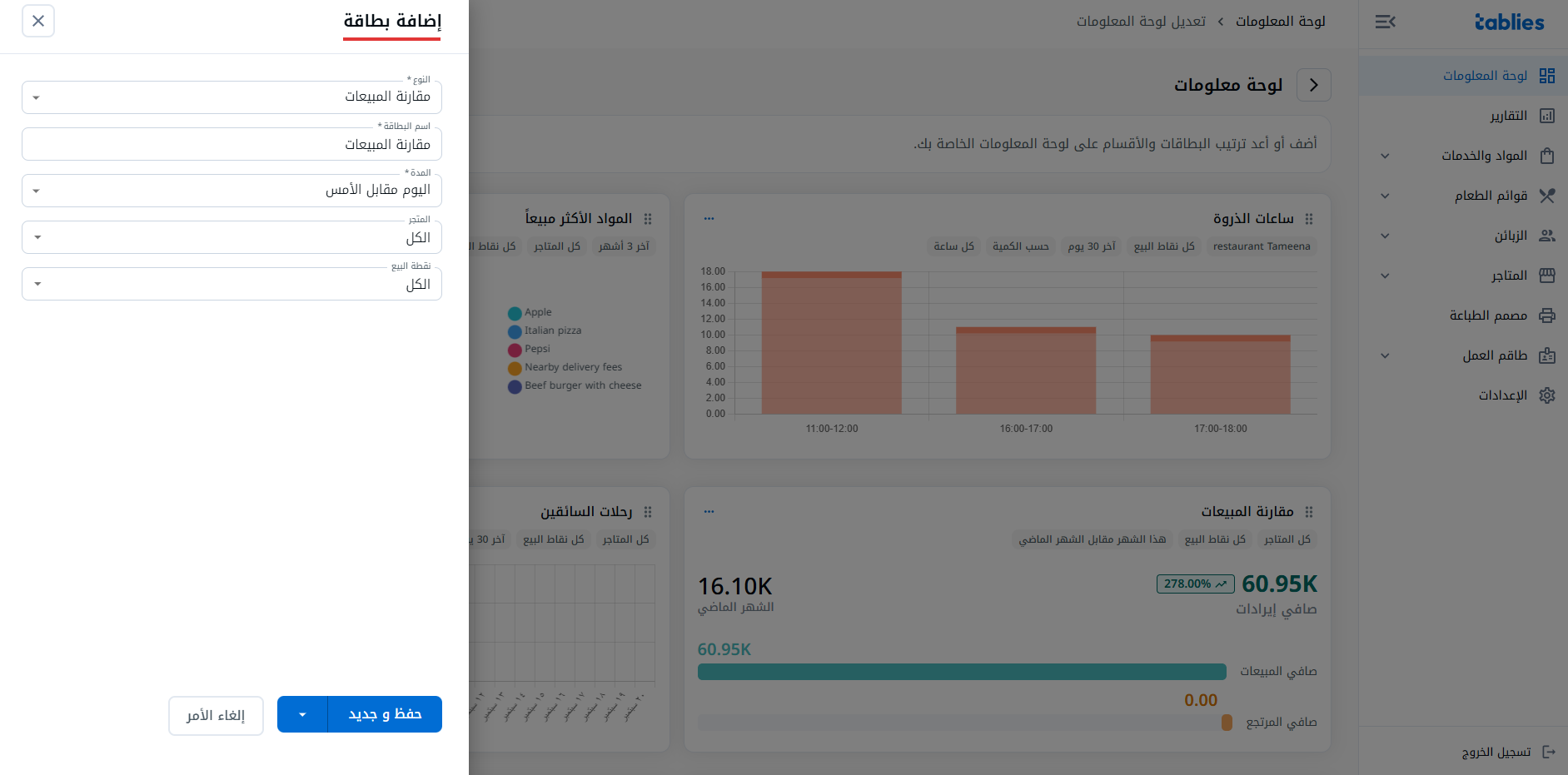Click the حفظ و جديد button
1568x775 pixels.
(x=385, y=714)
